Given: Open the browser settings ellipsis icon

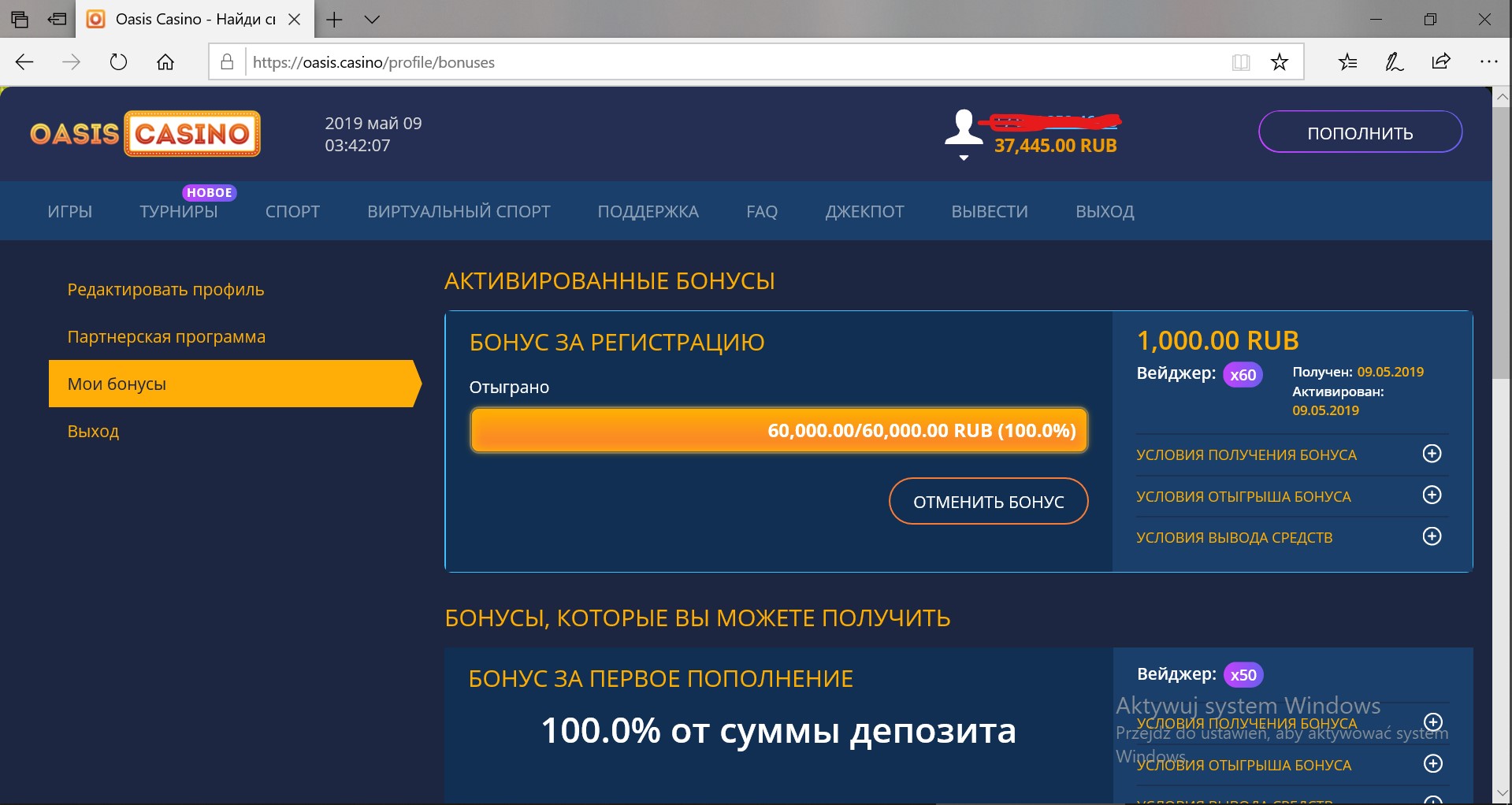Looking at the screenshot, I should pyautogui.click(x=1488, y=61).
